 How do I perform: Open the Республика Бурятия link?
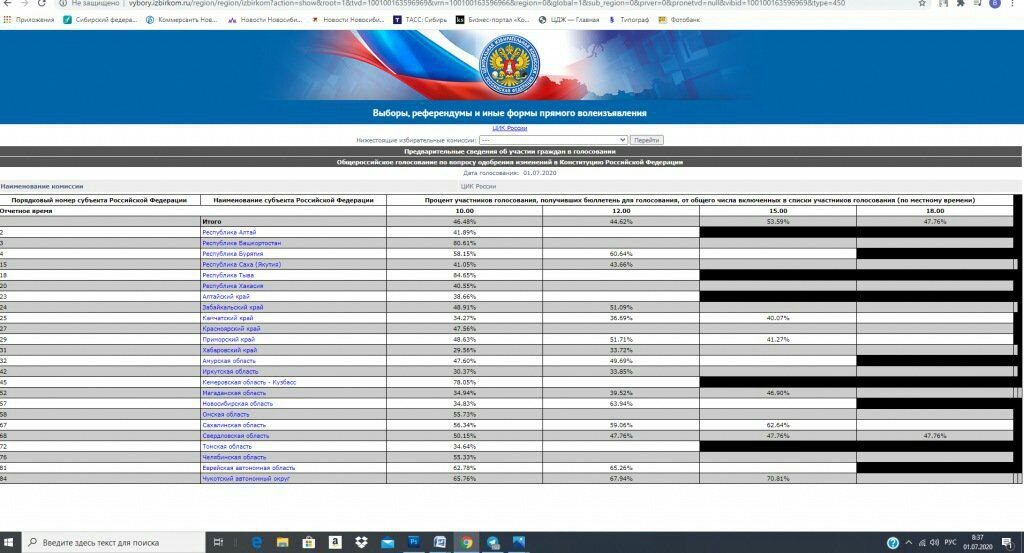pyautogui.click(x=232, y=254)
